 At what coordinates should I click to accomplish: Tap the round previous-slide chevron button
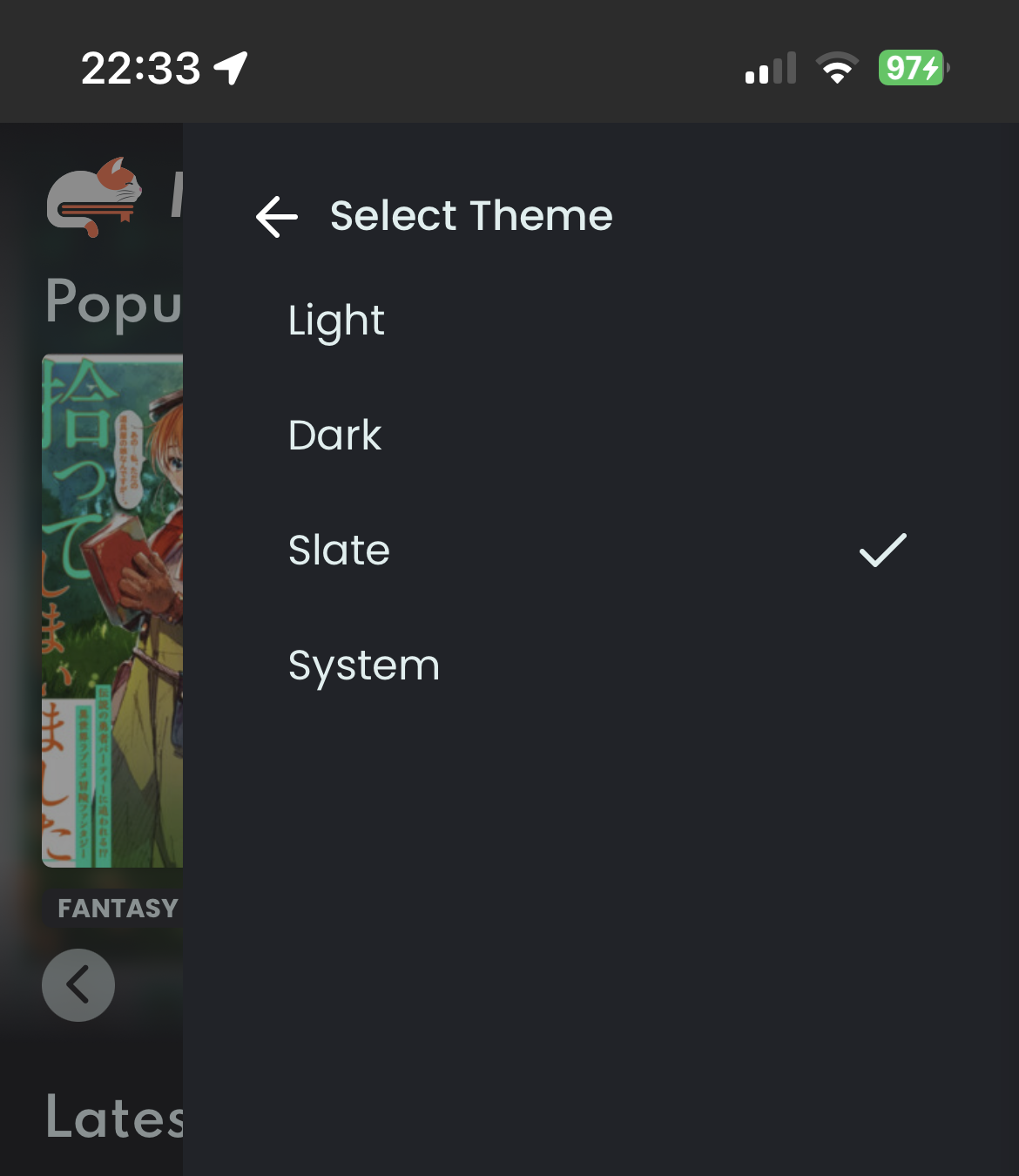(x=78, y=985)
